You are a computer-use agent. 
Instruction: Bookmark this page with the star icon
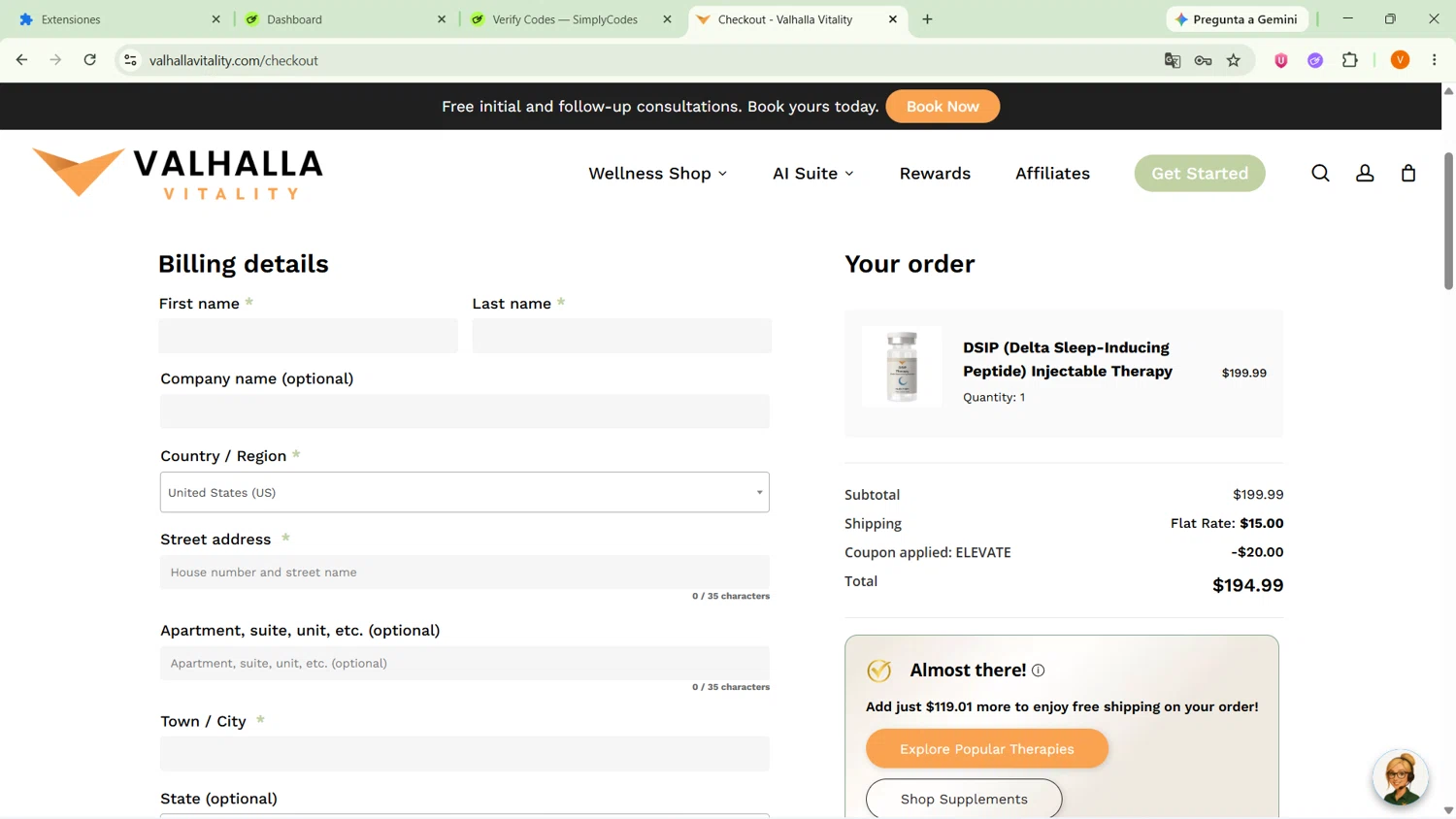tap(1234, 60)
